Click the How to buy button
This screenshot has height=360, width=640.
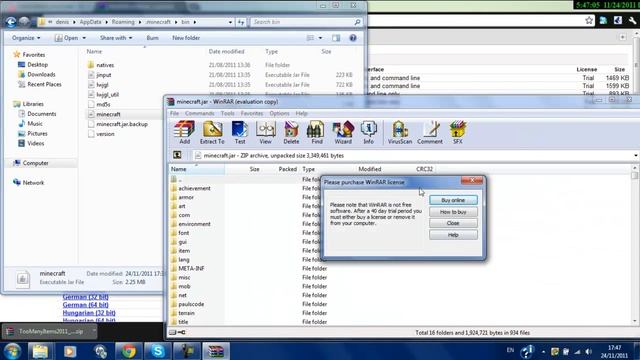pos(453,212)
